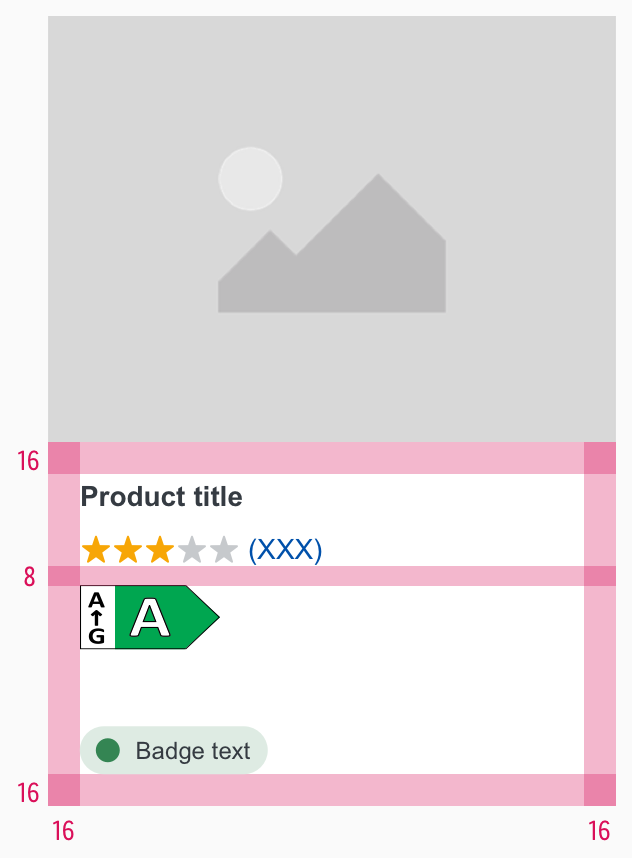
Task: Click the left-side 16 label above bottom row
Action: point(28,793)
